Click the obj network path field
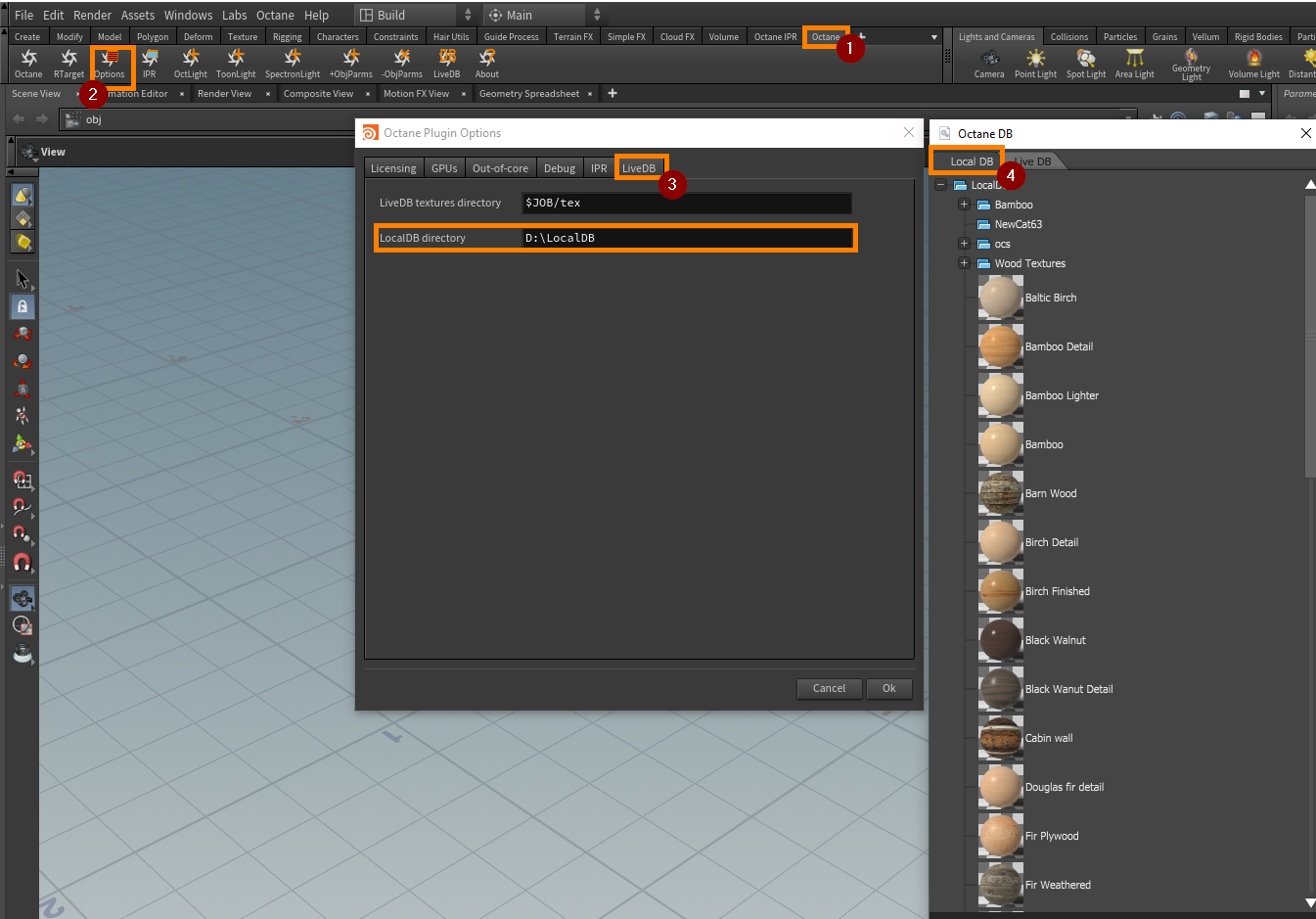Viewport: 1316px width, 919px height. 597,119
